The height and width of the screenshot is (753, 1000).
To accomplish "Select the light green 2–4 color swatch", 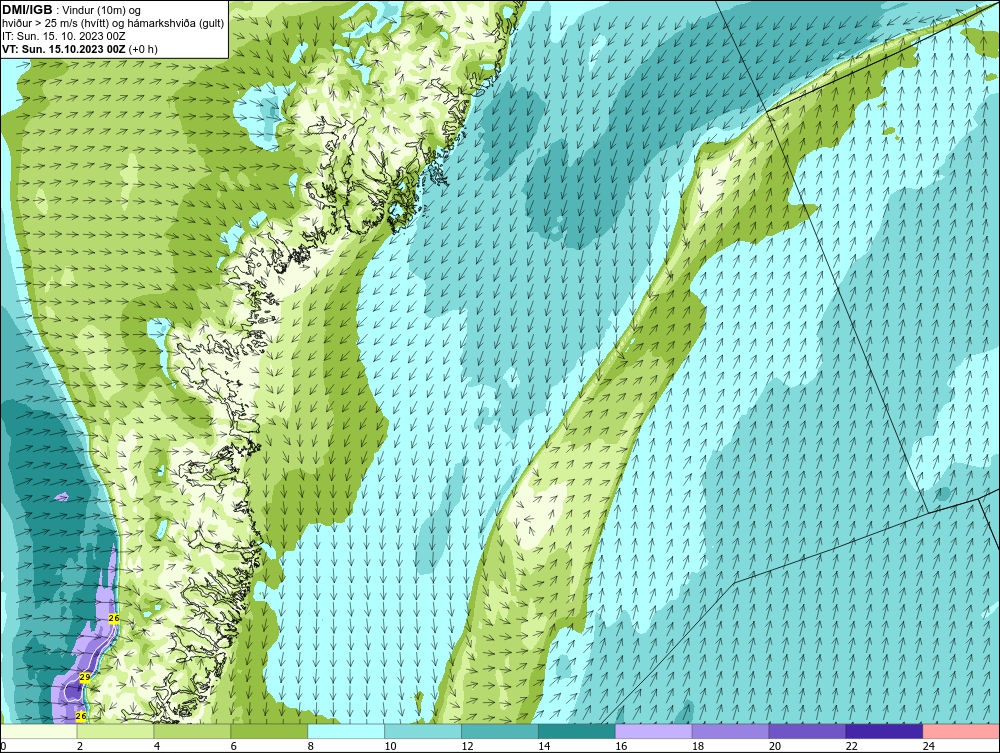I will point(115,731).
